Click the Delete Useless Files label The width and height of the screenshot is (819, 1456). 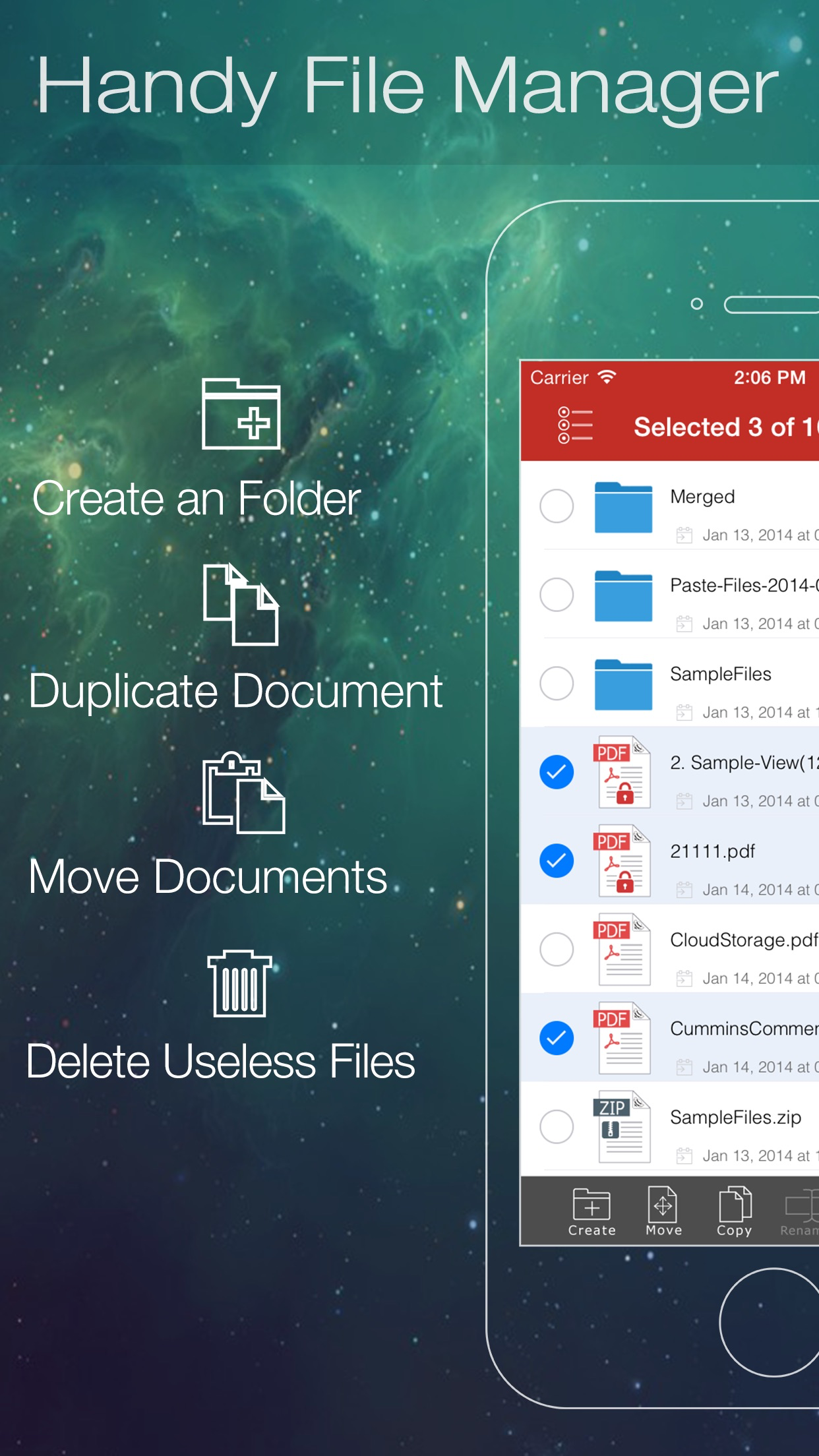click(221, 1062)
